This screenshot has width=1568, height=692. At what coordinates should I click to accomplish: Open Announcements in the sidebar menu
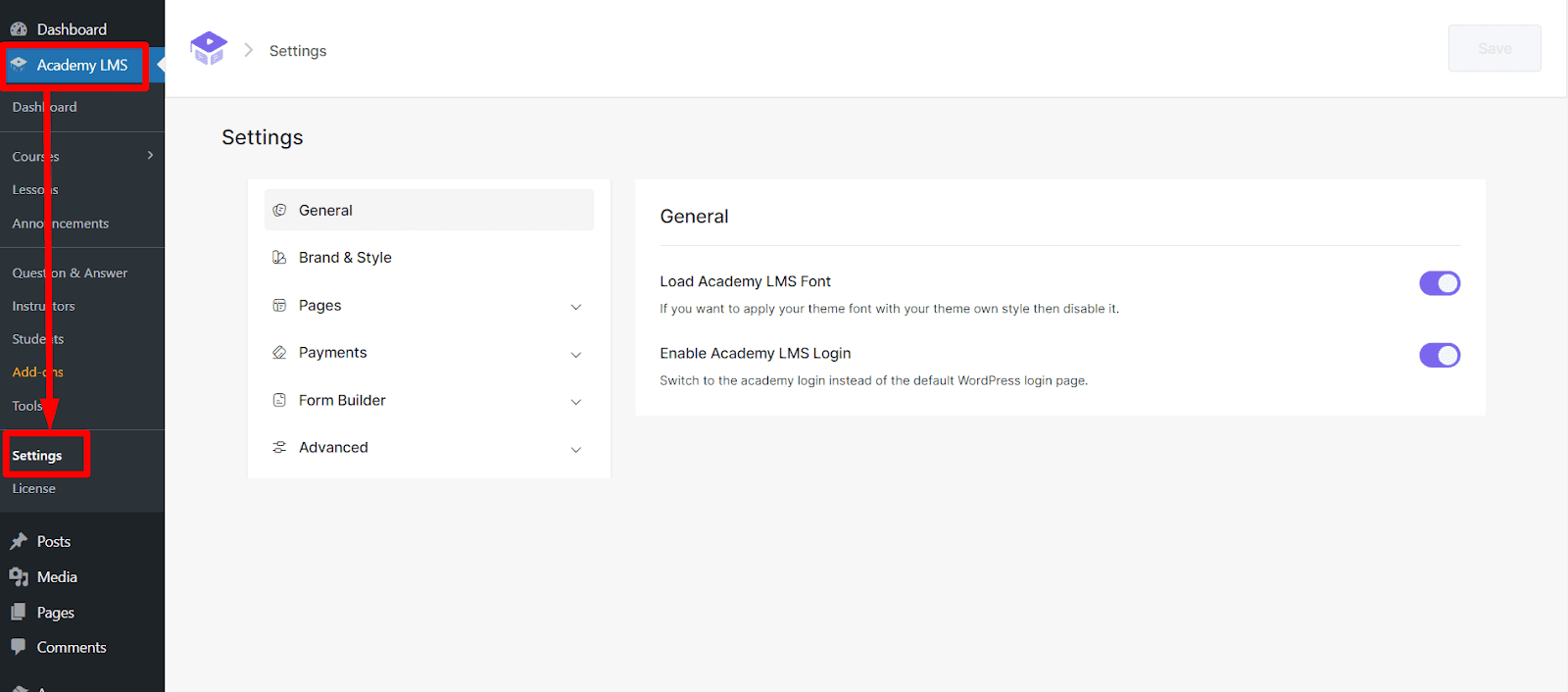tap(61, 223)
